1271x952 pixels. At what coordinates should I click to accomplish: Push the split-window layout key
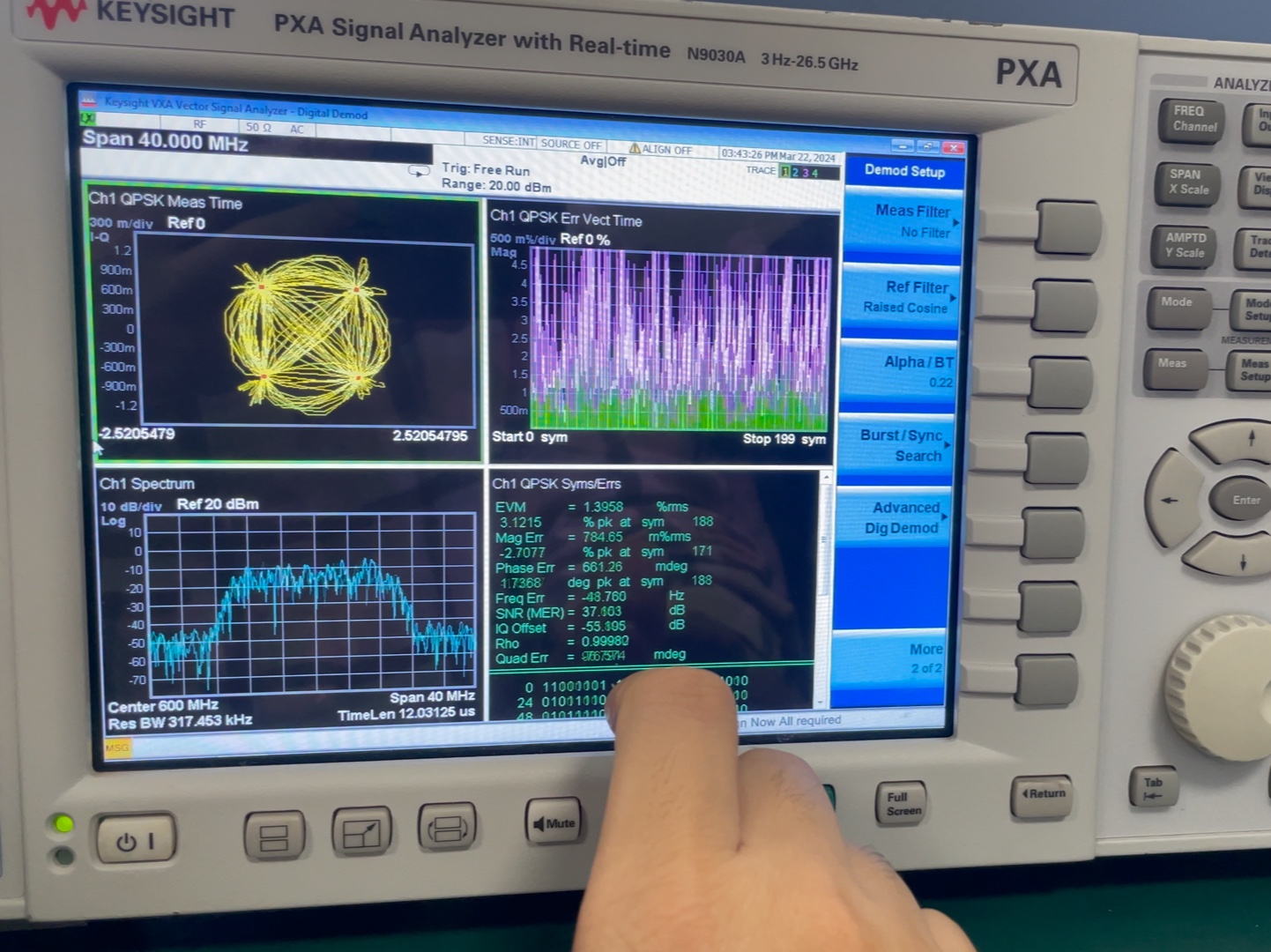click(x=274, y=834)
